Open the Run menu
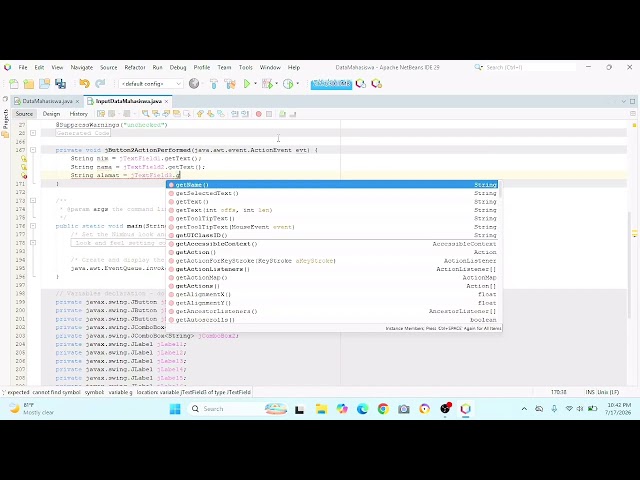Screen dimensions: 640x480 pyautogui.click(x=157, y=67)
